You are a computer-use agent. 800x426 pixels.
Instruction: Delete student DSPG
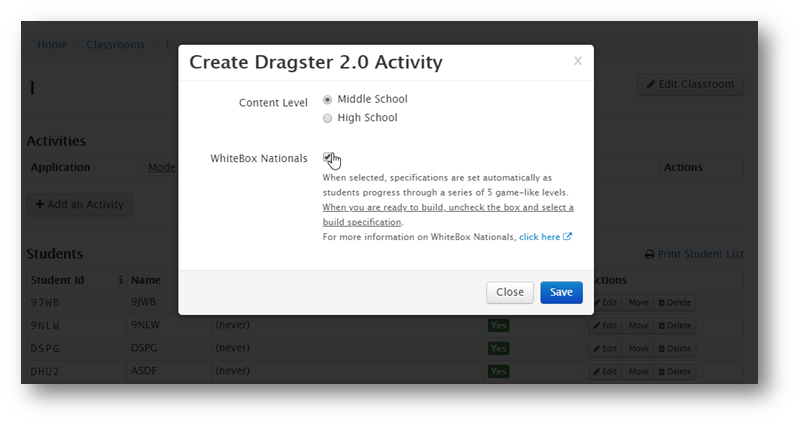tap(674, 348)
